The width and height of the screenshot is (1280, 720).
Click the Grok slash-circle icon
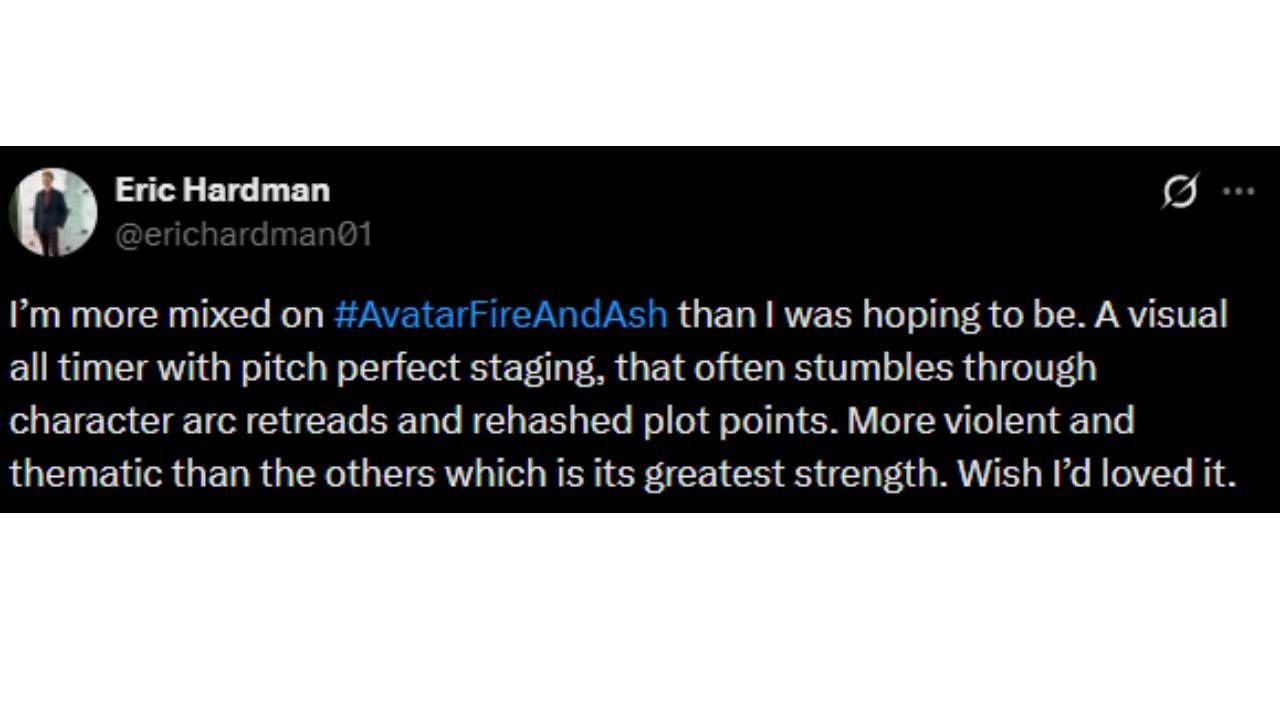[x=1180, y=191]
